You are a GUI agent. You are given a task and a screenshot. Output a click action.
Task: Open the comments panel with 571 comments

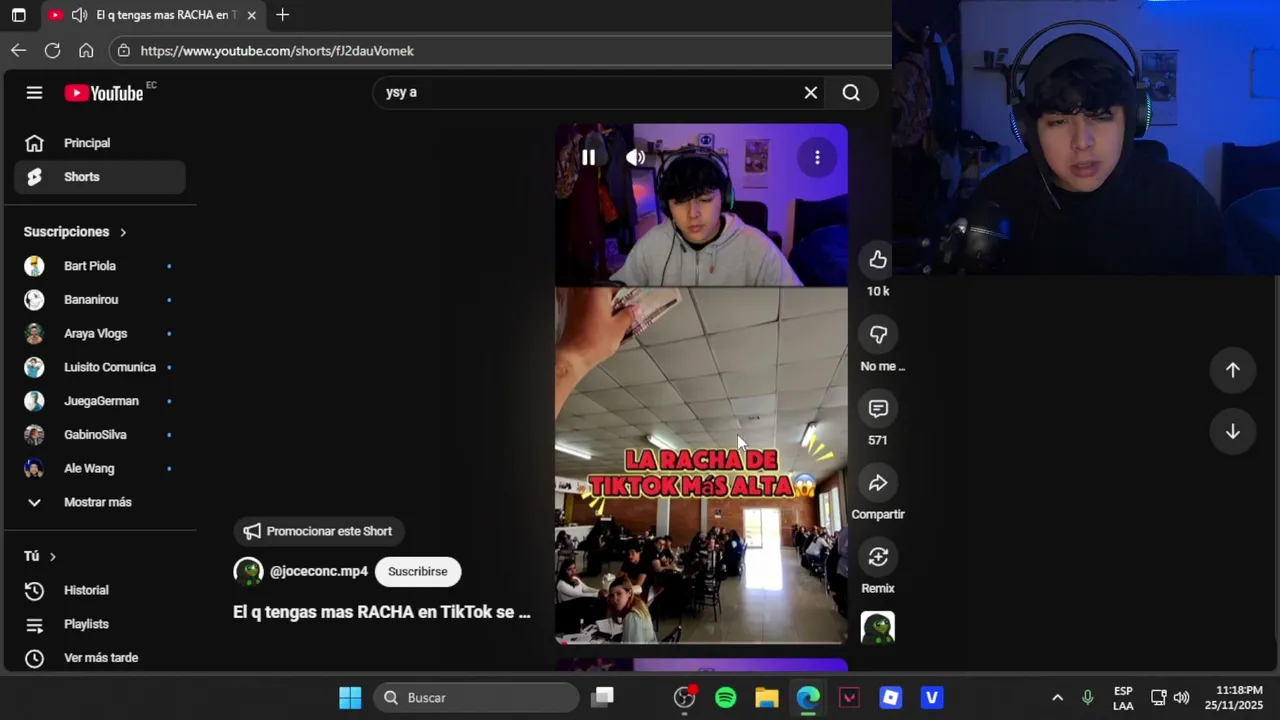pos(878,409)
